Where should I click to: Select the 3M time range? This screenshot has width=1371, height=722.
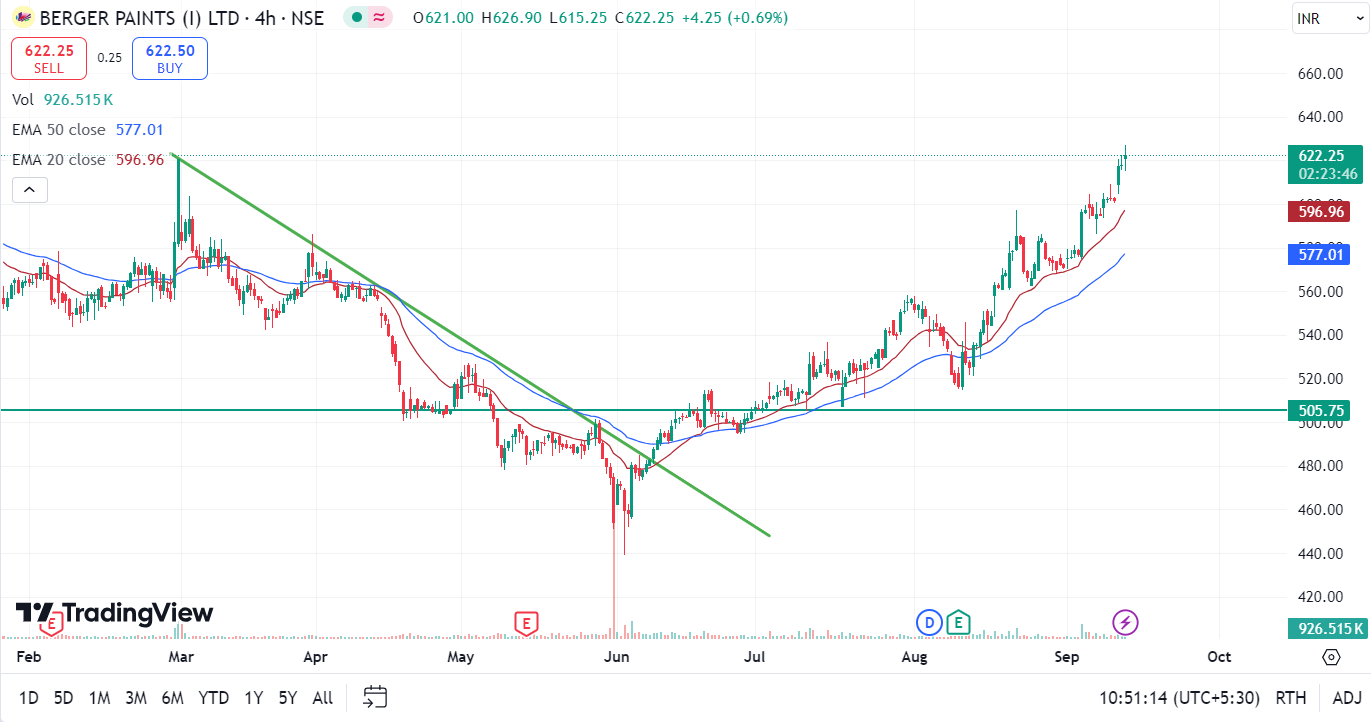(x=136, y=698)
